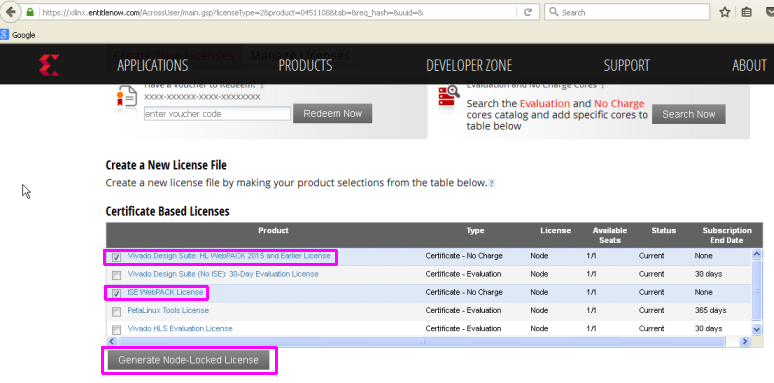Click the Product column header

click(x=273, y=230)
